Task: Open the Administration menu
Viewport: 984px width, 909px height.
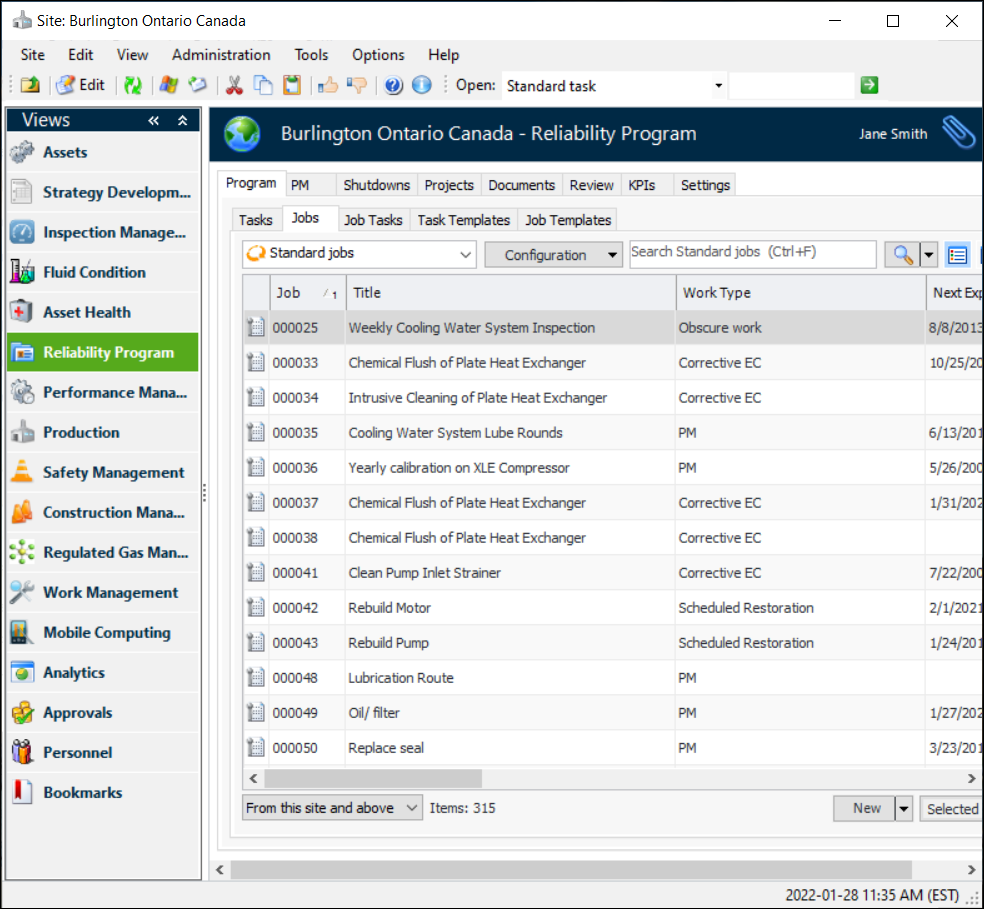Action: point(221,55)
